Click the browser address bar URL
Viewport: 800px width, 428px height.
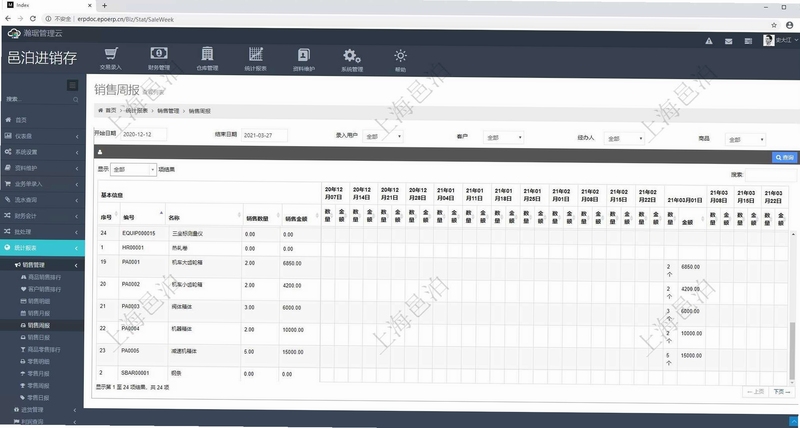click(126, 19)
